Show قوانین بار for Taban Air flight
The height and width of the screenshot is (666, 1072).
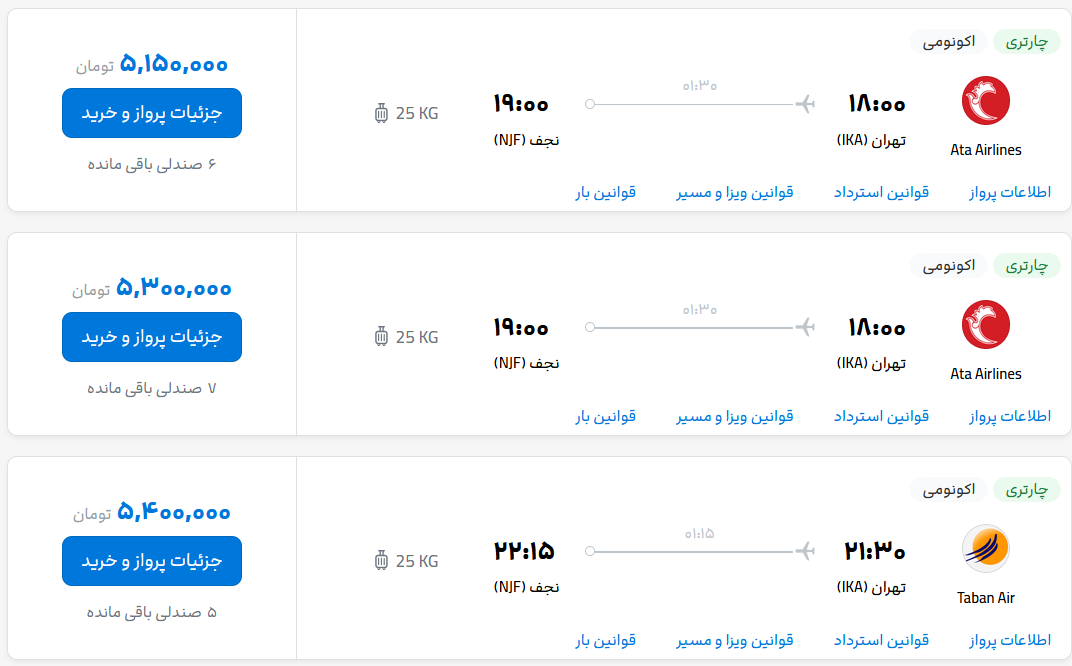coord(606,641)
